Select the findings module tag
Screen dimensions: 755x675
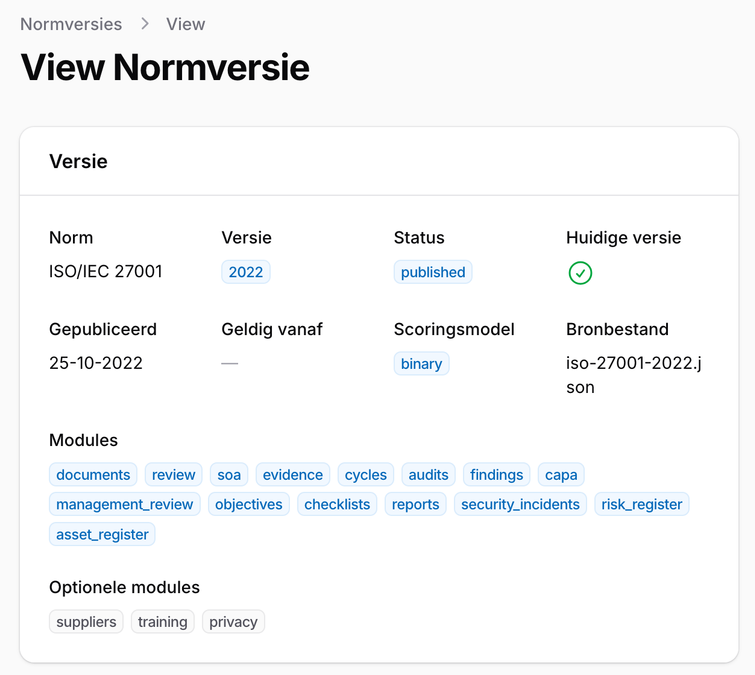496,475
